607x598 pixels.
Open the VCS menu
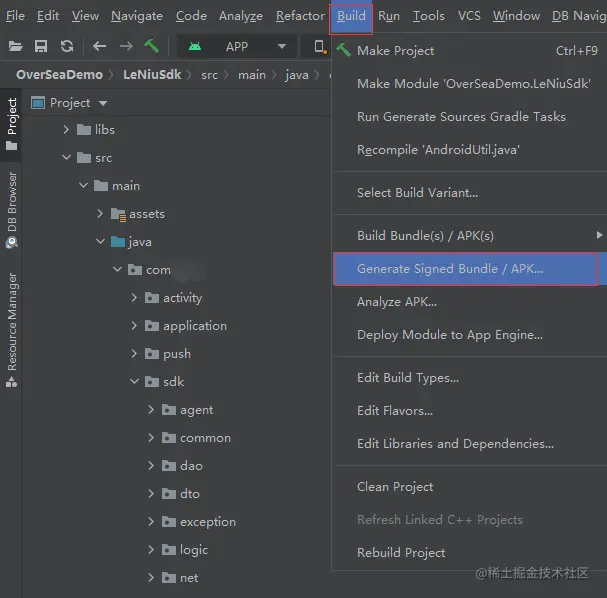tap(469, 16)
